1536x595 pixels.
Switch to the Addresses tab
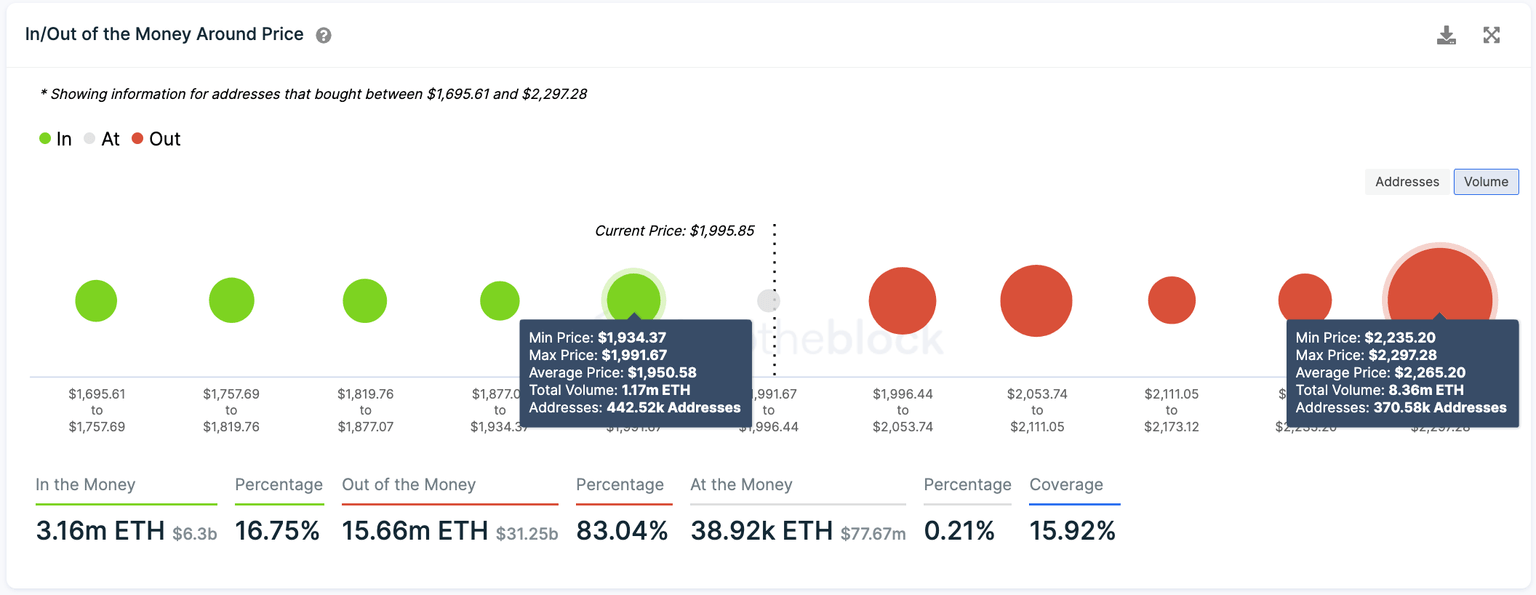(x=1406, y=181)
